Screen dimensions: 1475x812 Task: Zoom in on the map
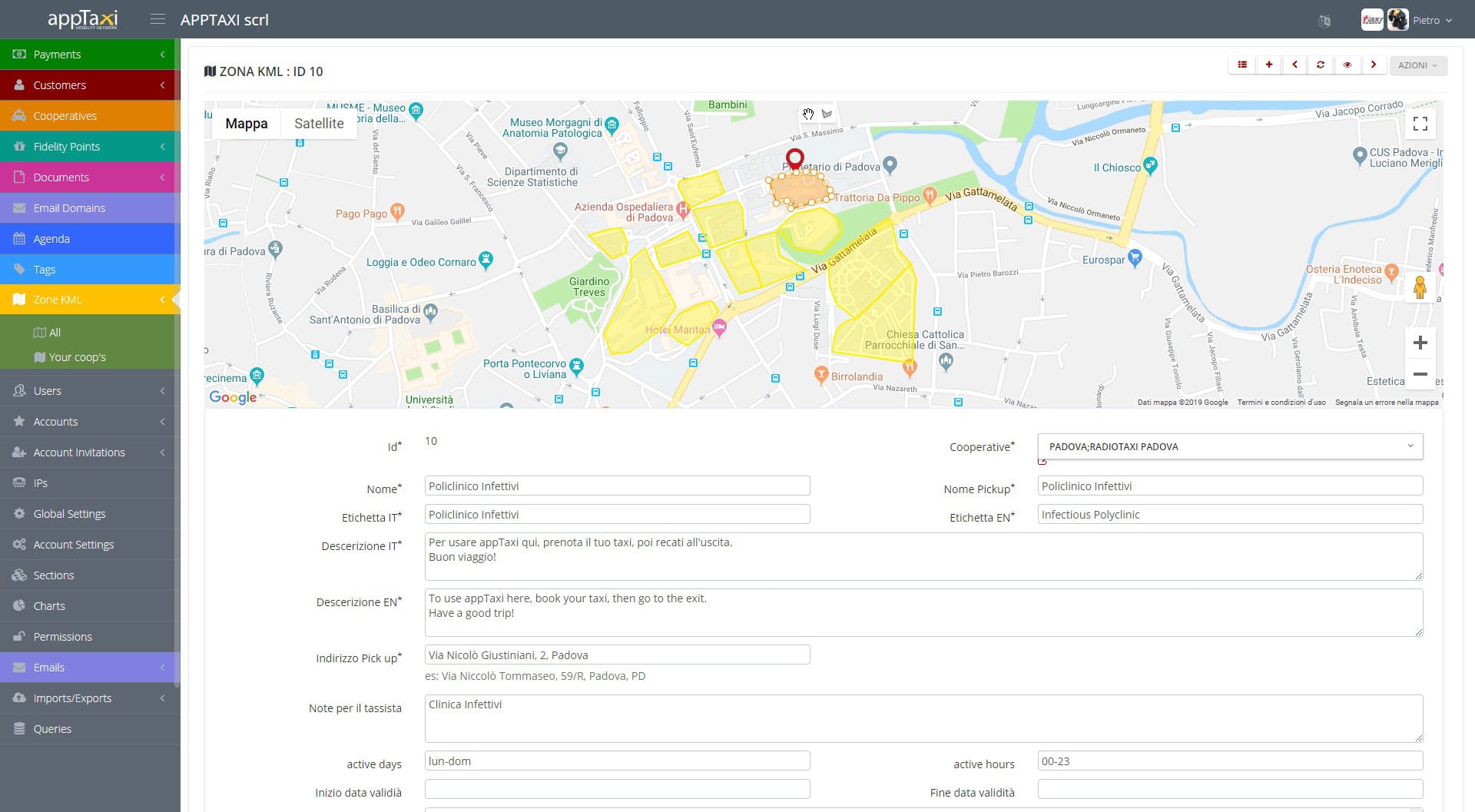1420,343
